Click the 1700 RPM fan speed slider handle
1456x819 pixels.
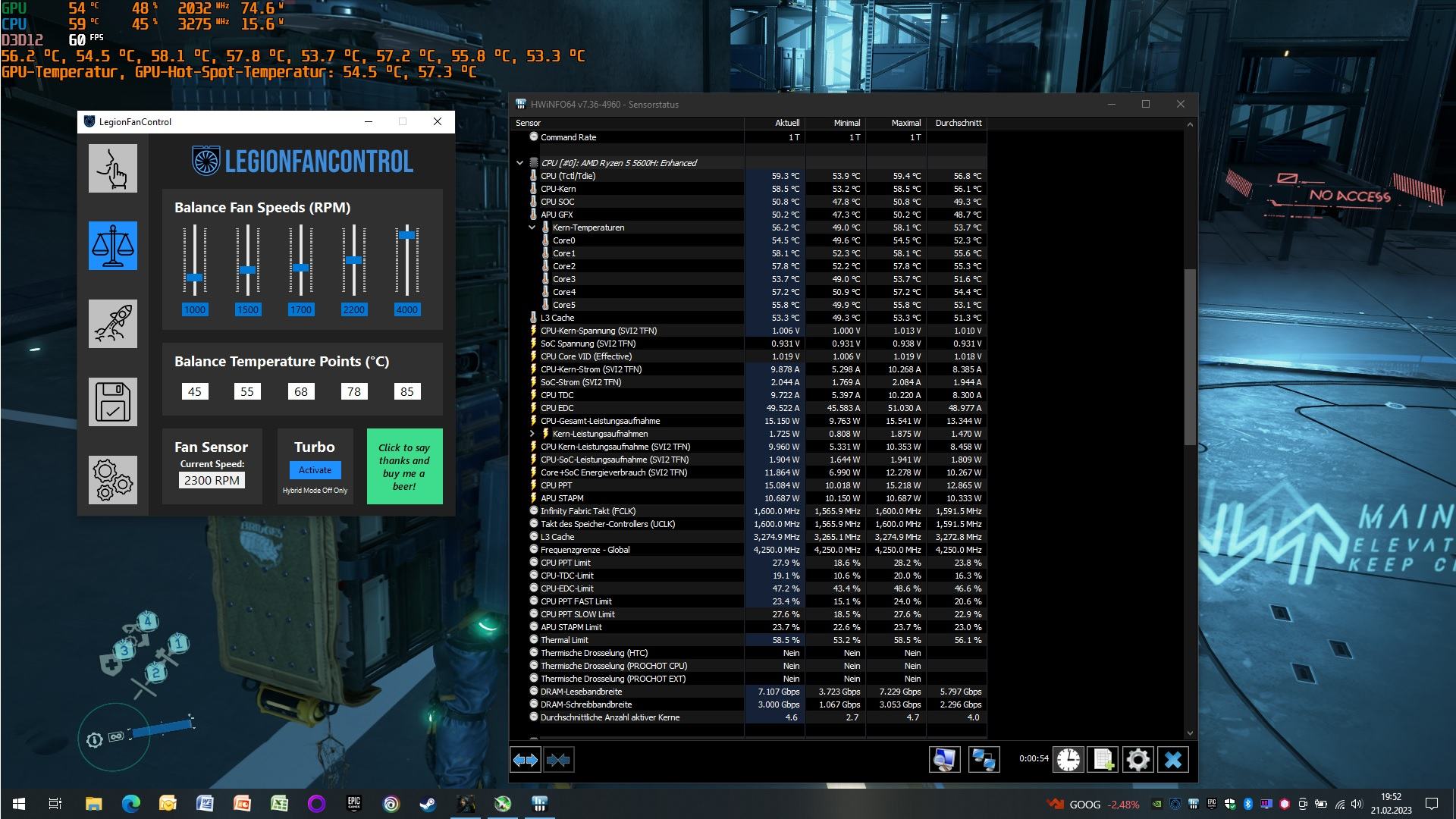(x=300, y=268)
